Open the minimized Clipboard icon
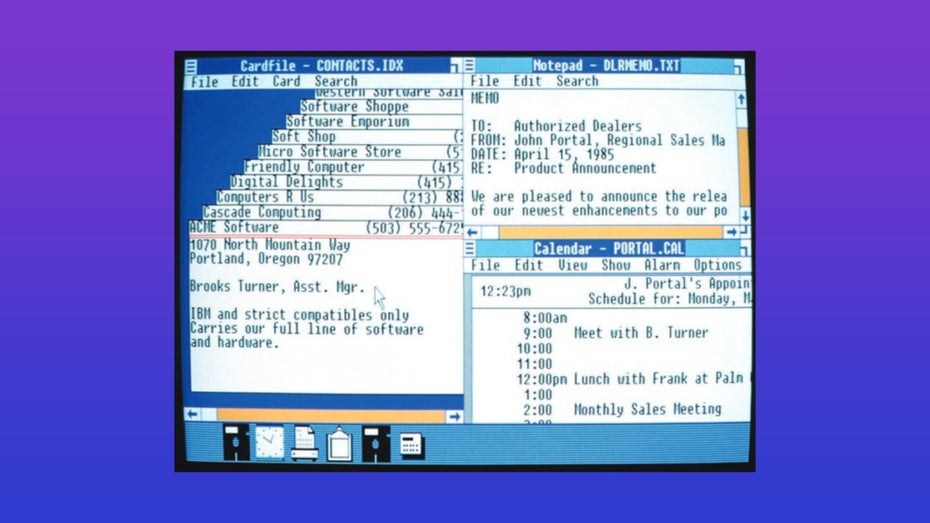 339,443
